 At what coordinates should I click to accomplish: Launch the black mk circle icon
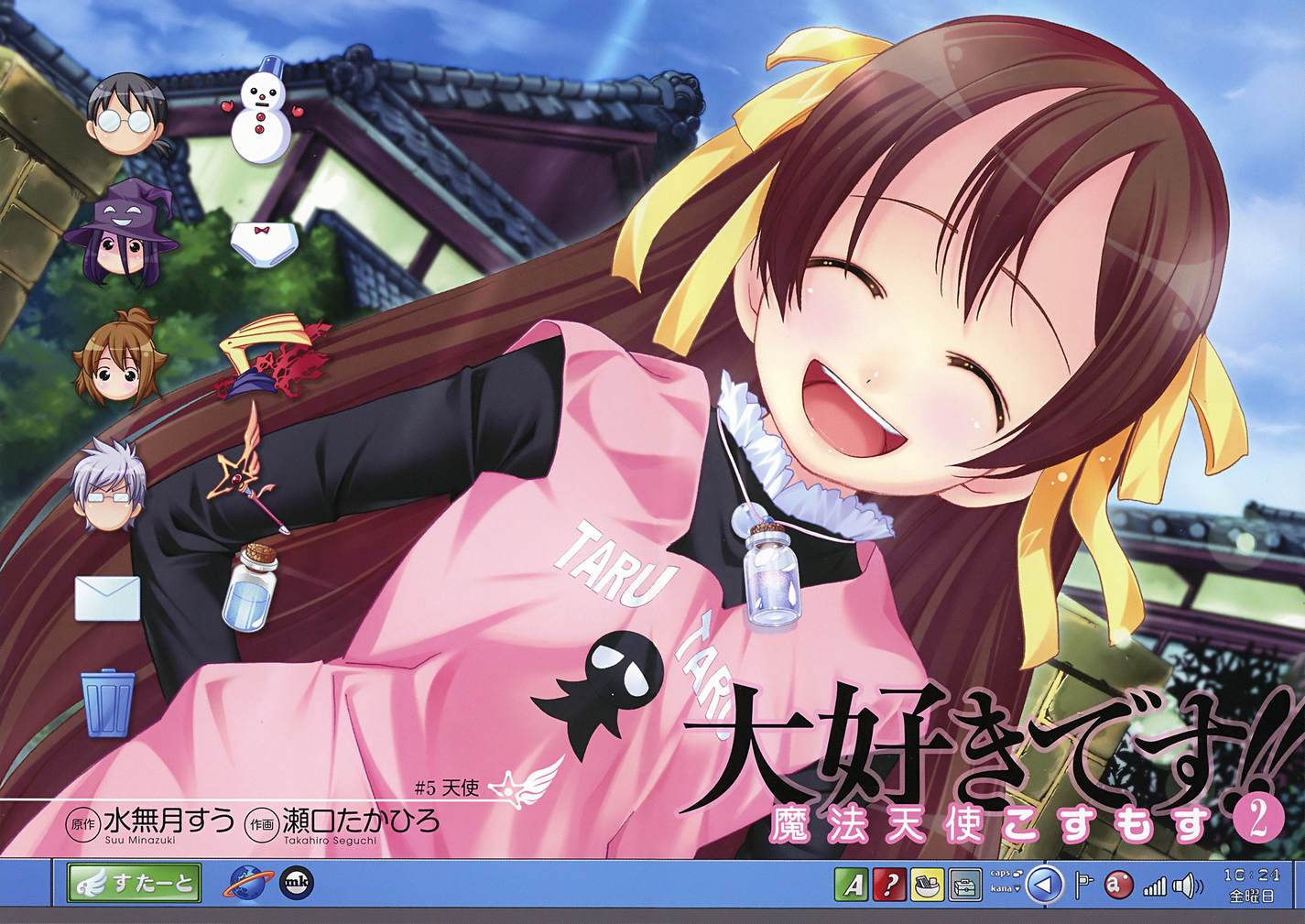(297, 883)
